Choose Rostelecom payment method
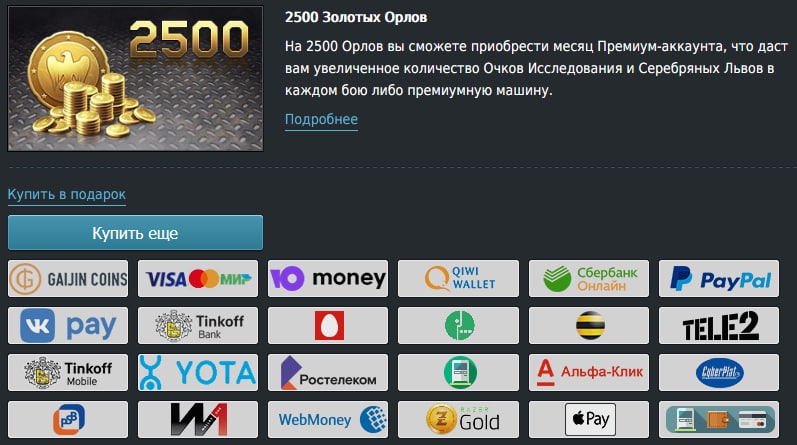 click(328, 373)
